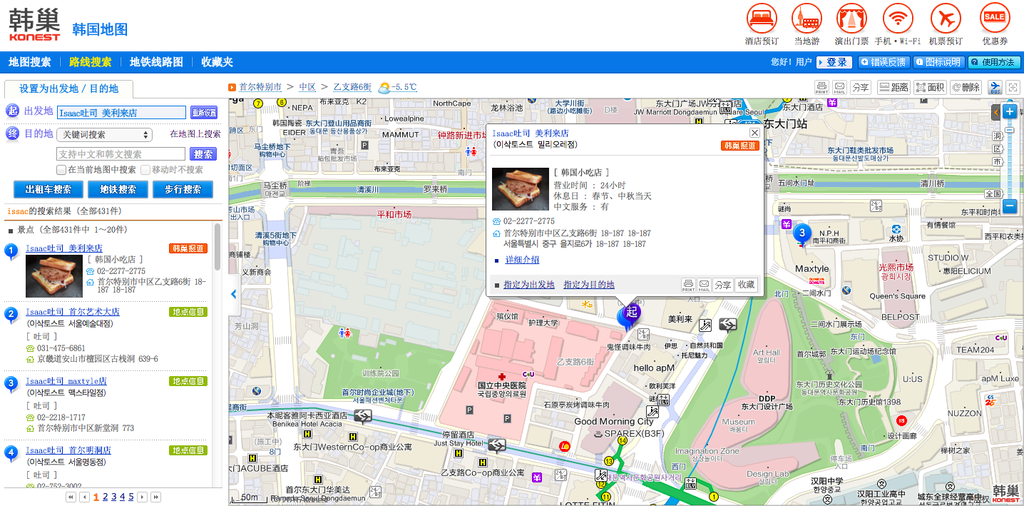The width and height of the screenshot is (1024, 506).
Task: Click the 删除 delete measurements tool
Action: coord(966,87)
